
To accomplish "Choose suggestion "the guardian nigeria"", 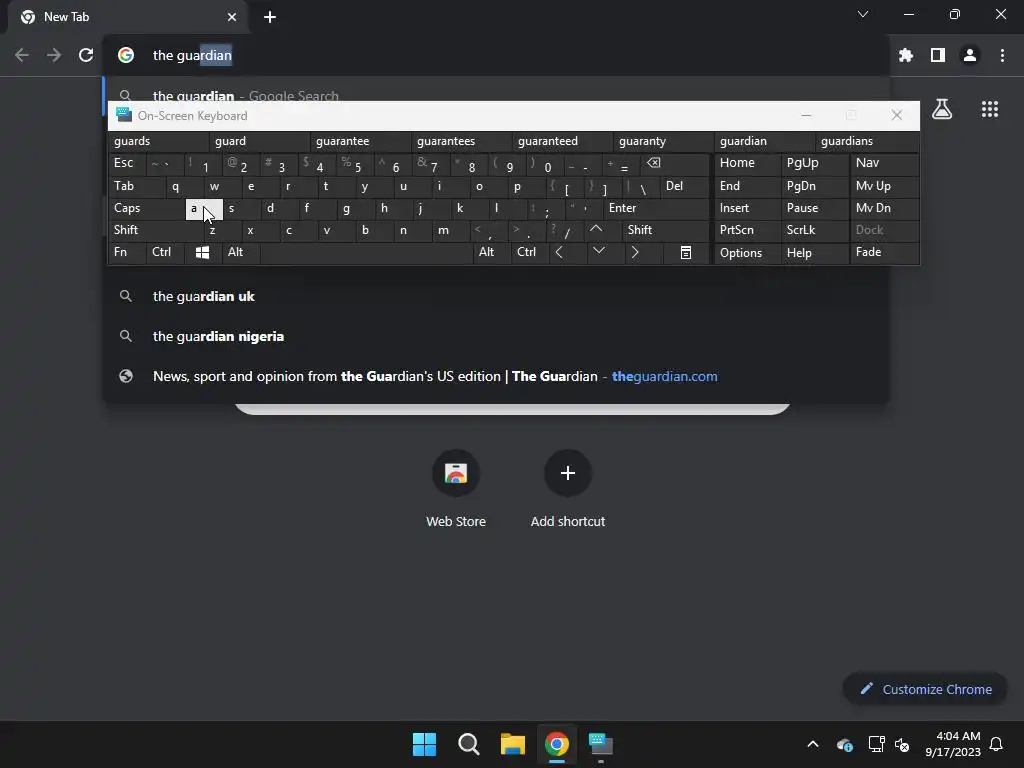I will (496, 336).
